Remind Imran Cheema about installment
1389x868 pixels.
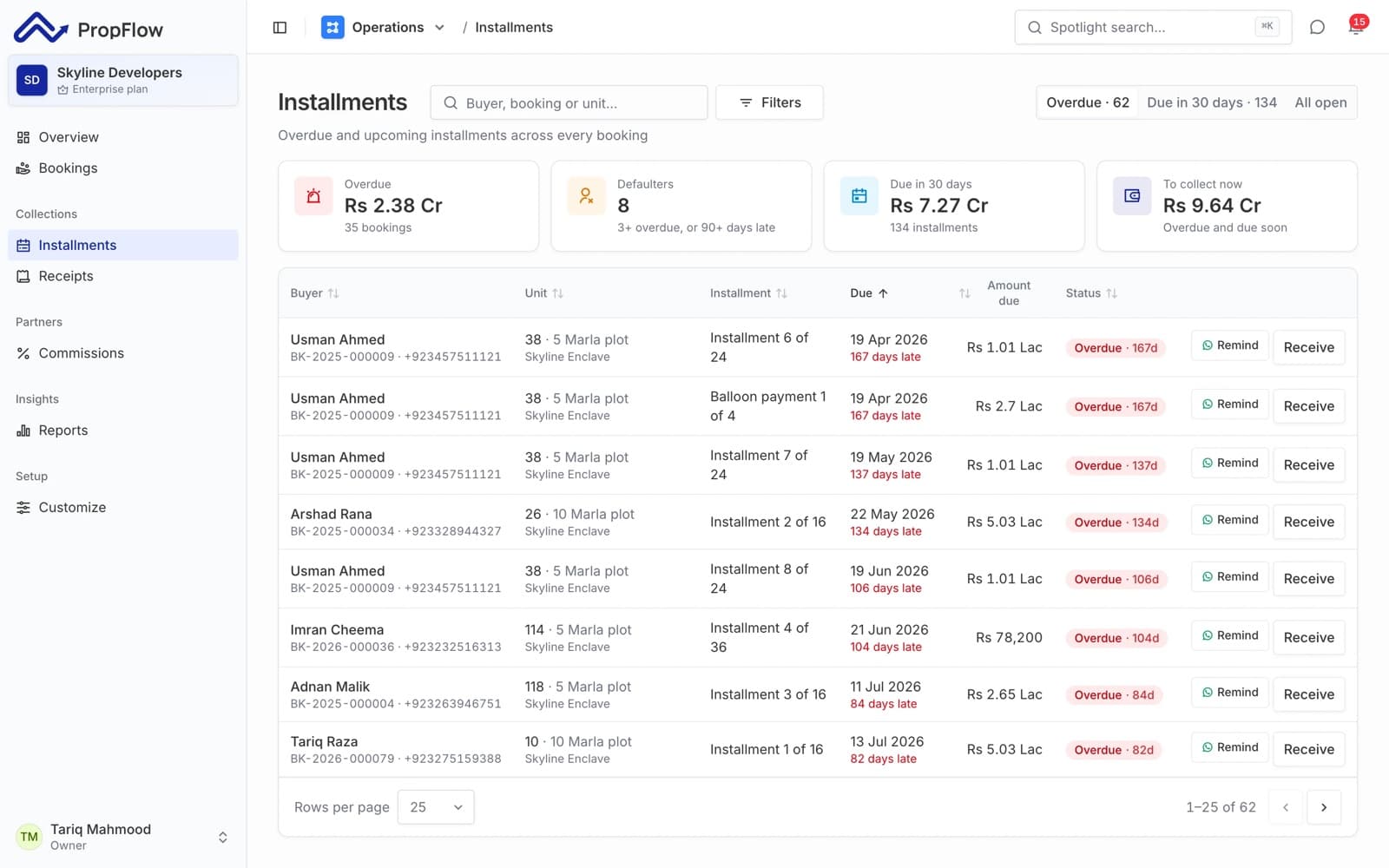point(1230,635)
